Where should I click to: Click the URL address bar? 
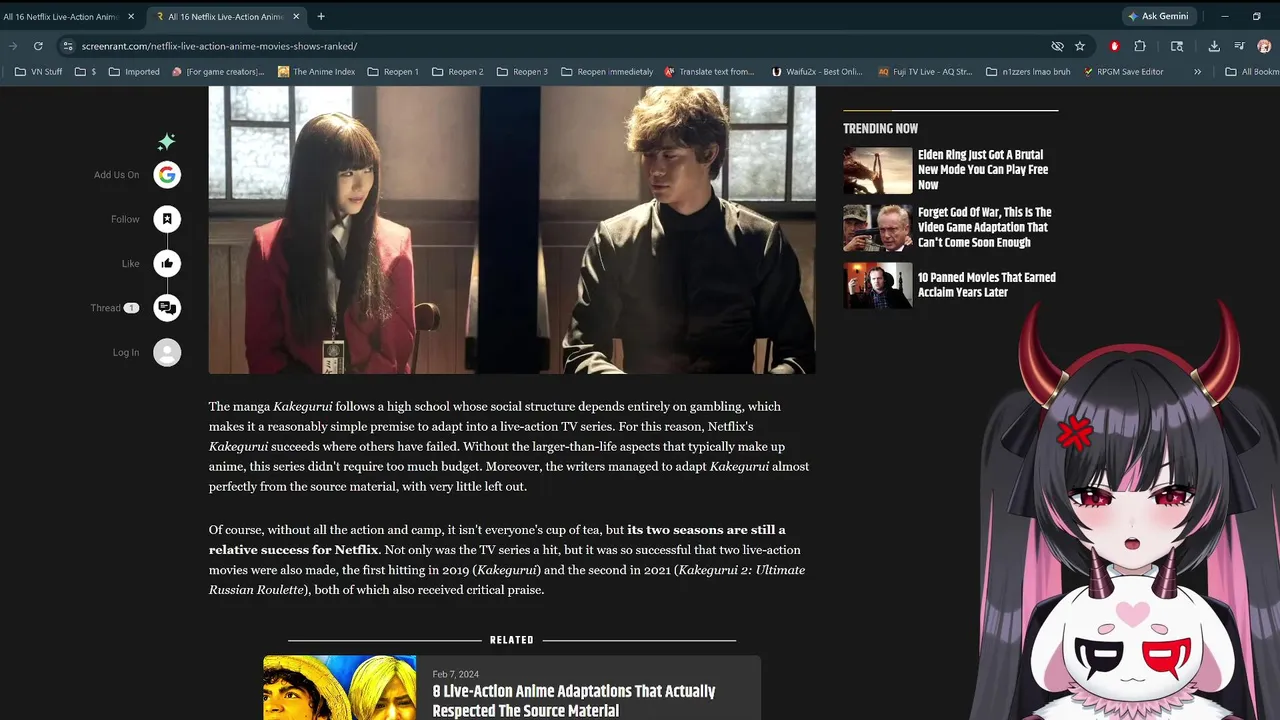click(x=560, y=46)
